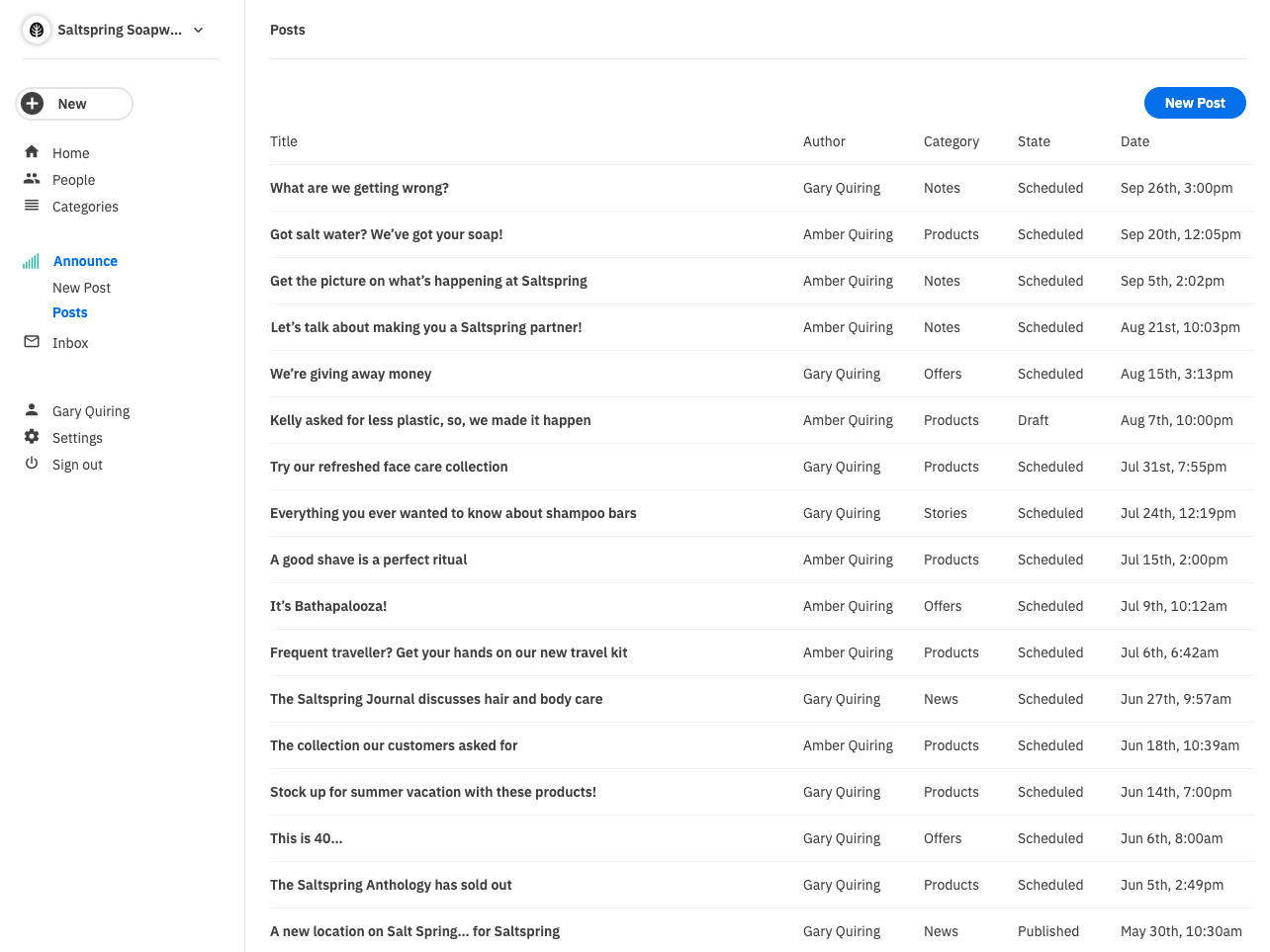Open the 'It's Bathapalooza!' post

pyautogui.click(x=328, y=606)
